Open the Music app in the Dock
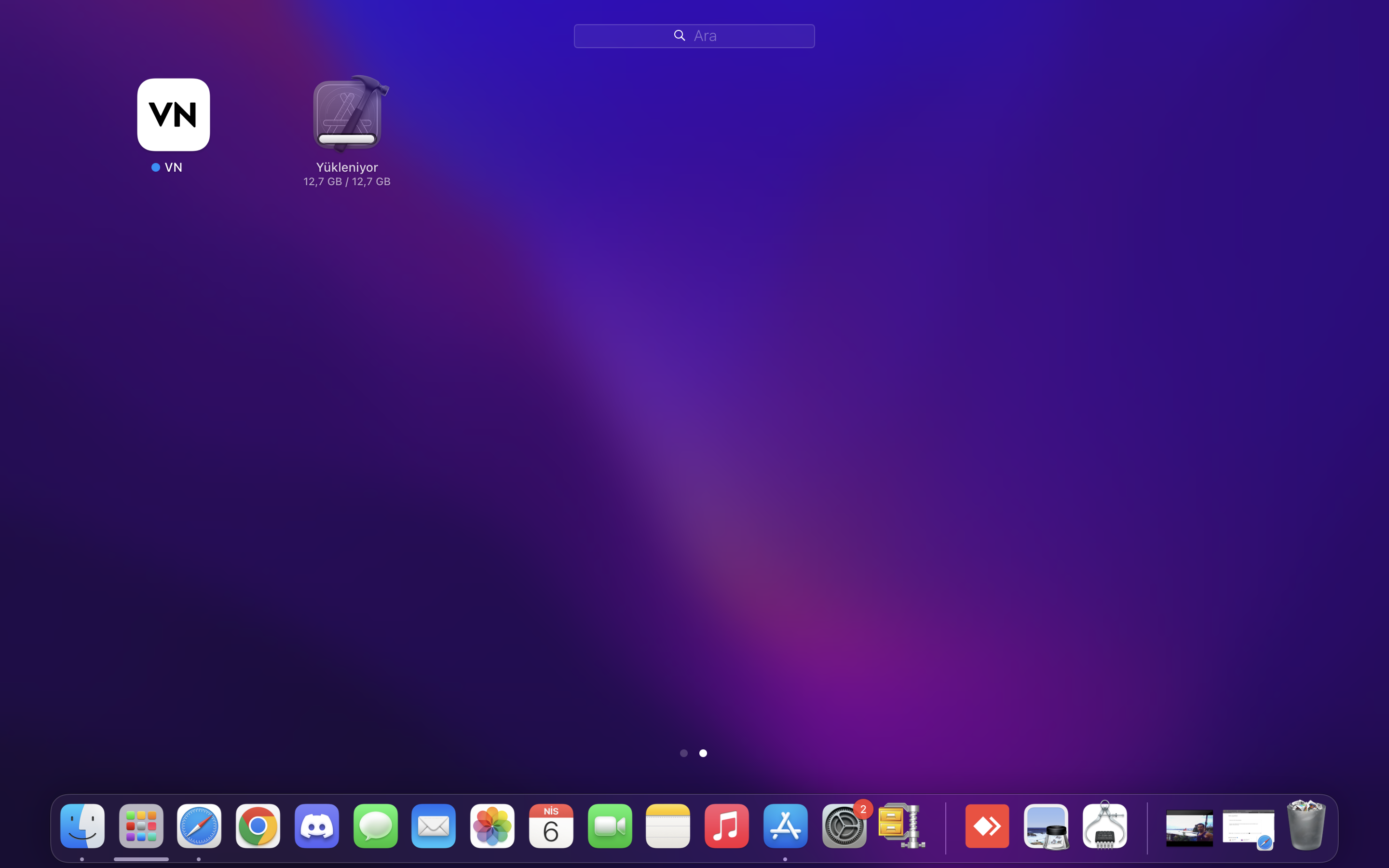Screen dimensions: 1389x868 [x=727, y=826]
